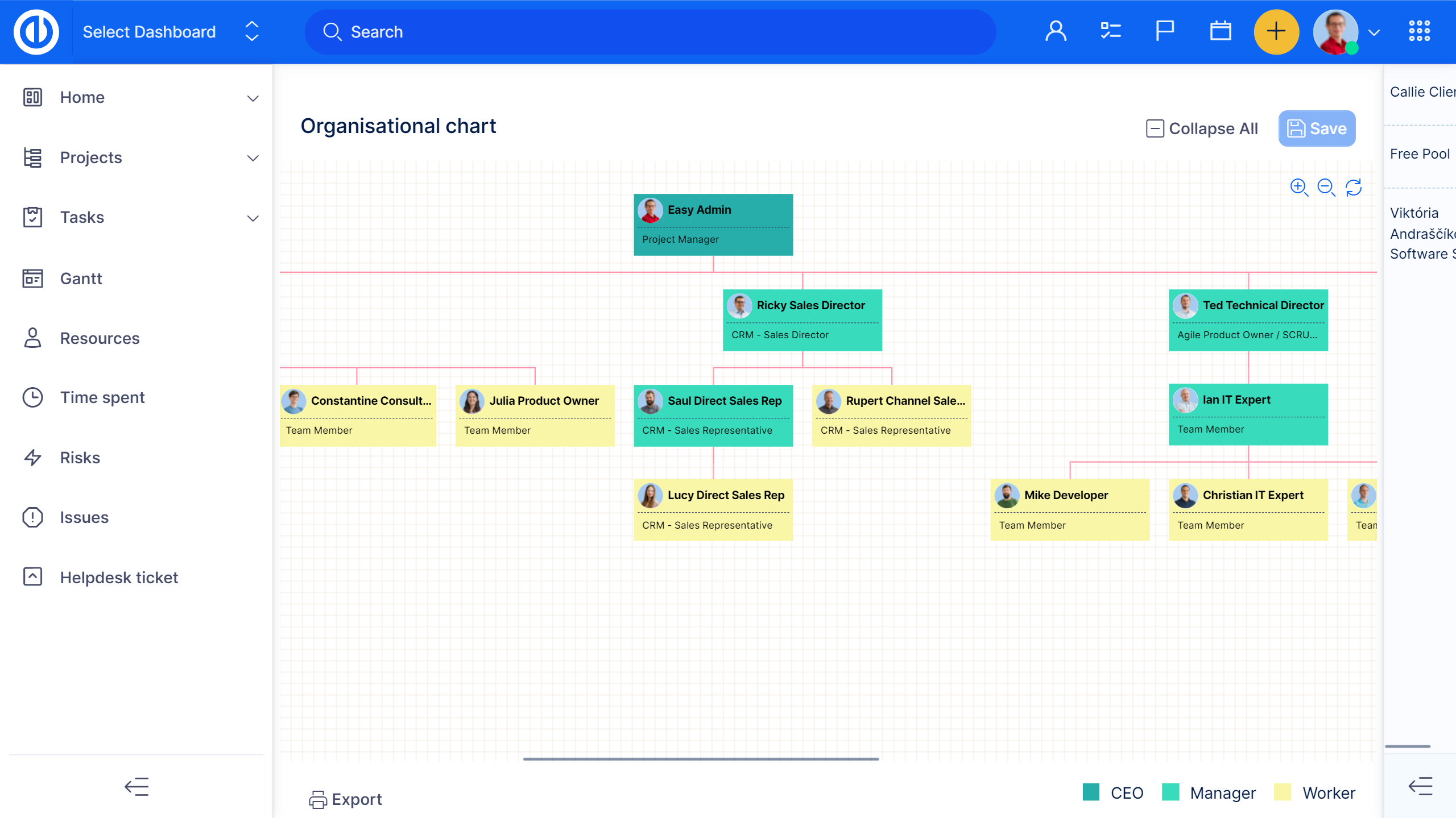Open the Gantt menu item
Image resolution: width=1456 pixels, height=818 pixels.
[x=81, y=279]
